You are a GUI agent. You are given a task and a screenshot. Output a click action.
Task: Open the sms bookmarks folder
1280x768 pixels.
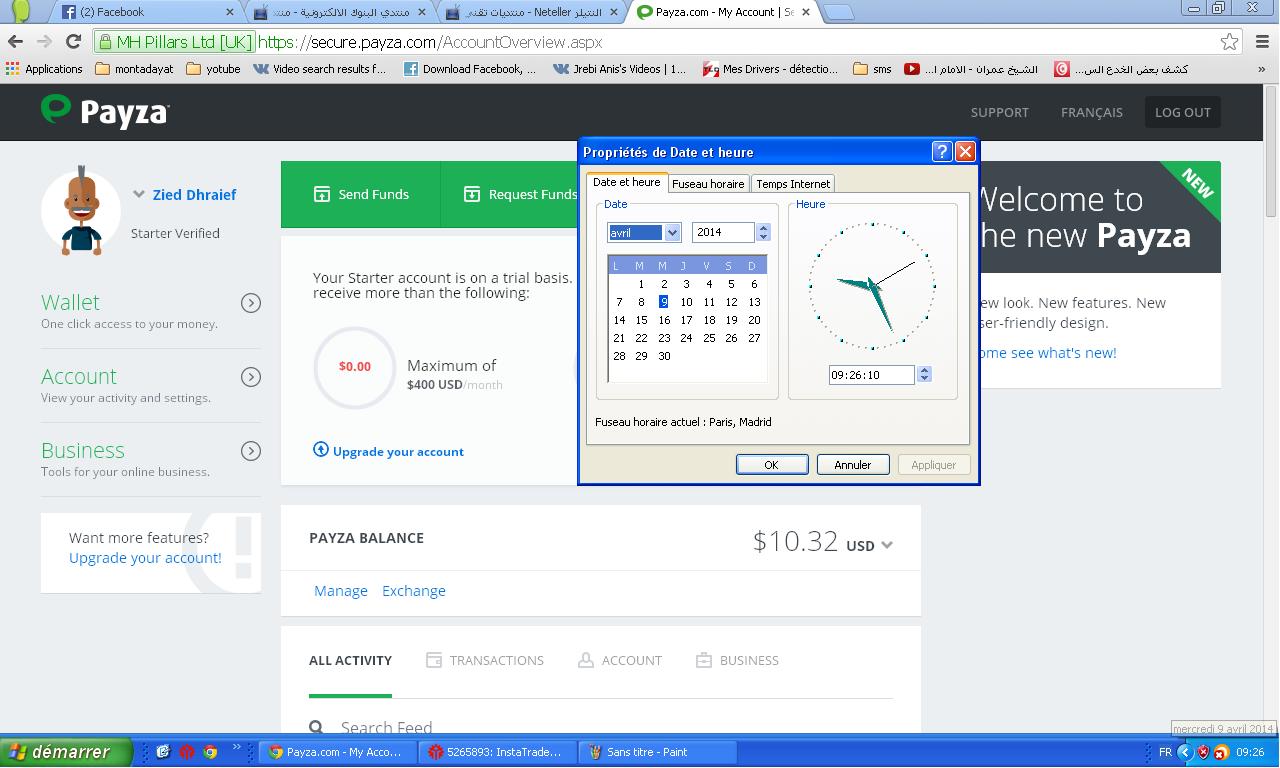point(872,69)
